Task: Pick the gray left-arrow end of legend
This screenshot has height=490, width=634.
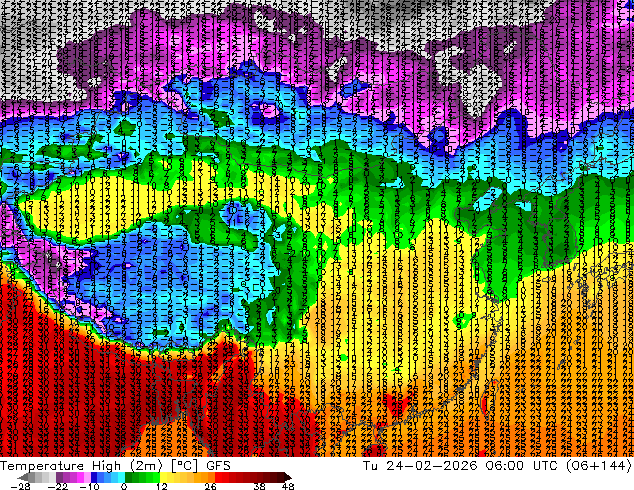Action: [x=23, y=477]
